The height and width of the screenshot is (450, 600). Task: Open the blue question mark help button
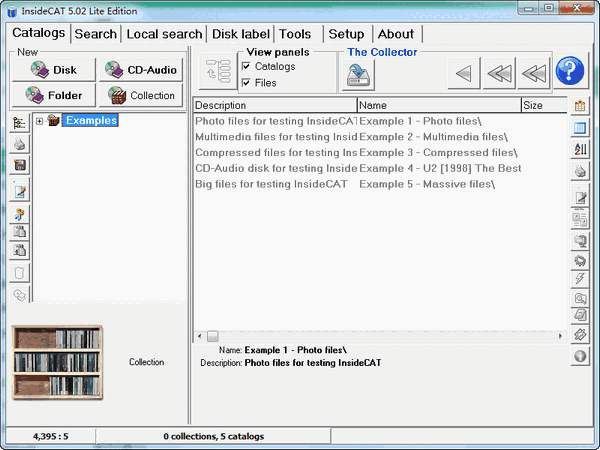[570, 71]
